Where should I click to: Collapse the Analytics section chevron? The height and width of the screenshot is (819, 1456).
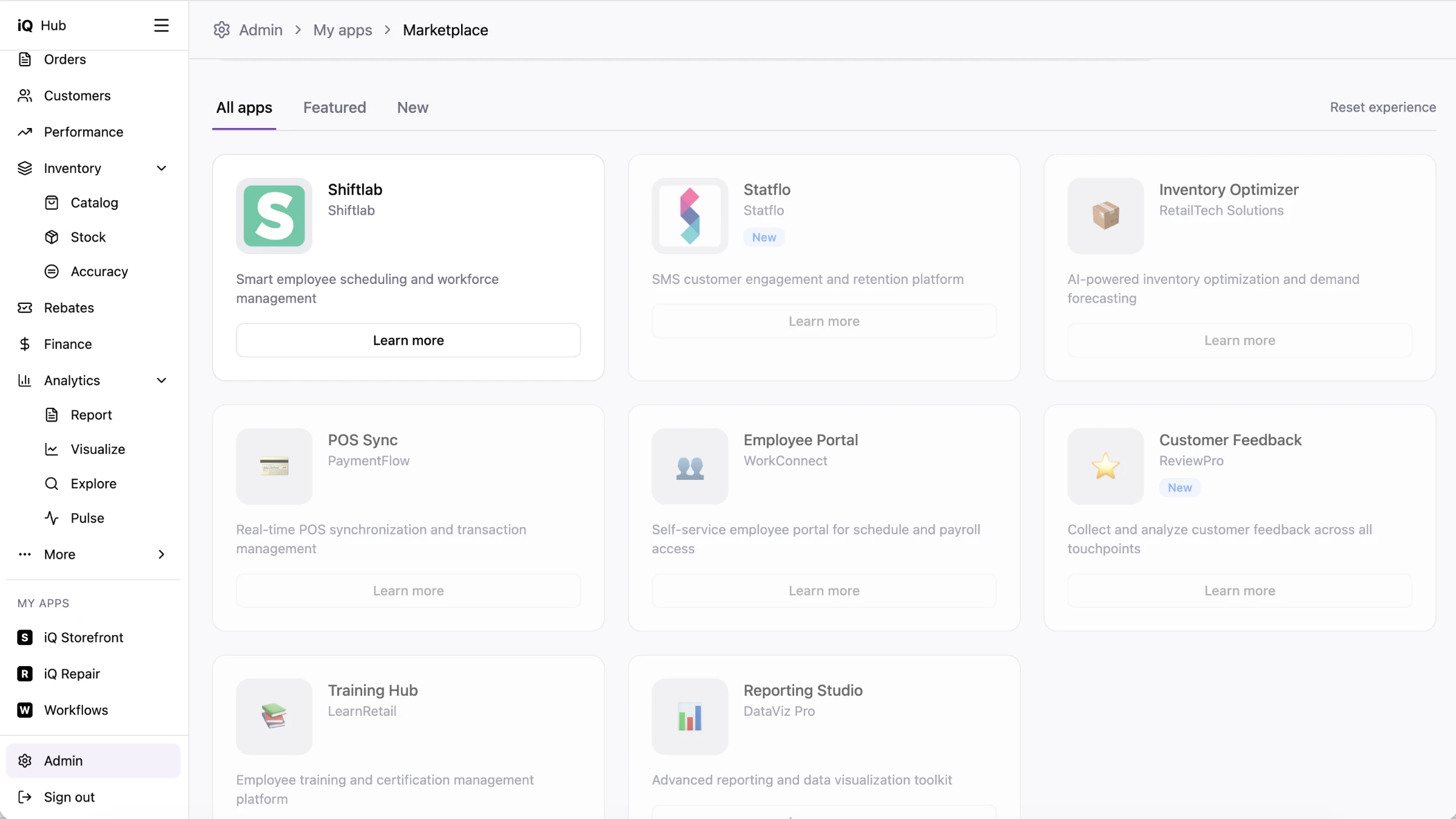[x=161, y=381]
